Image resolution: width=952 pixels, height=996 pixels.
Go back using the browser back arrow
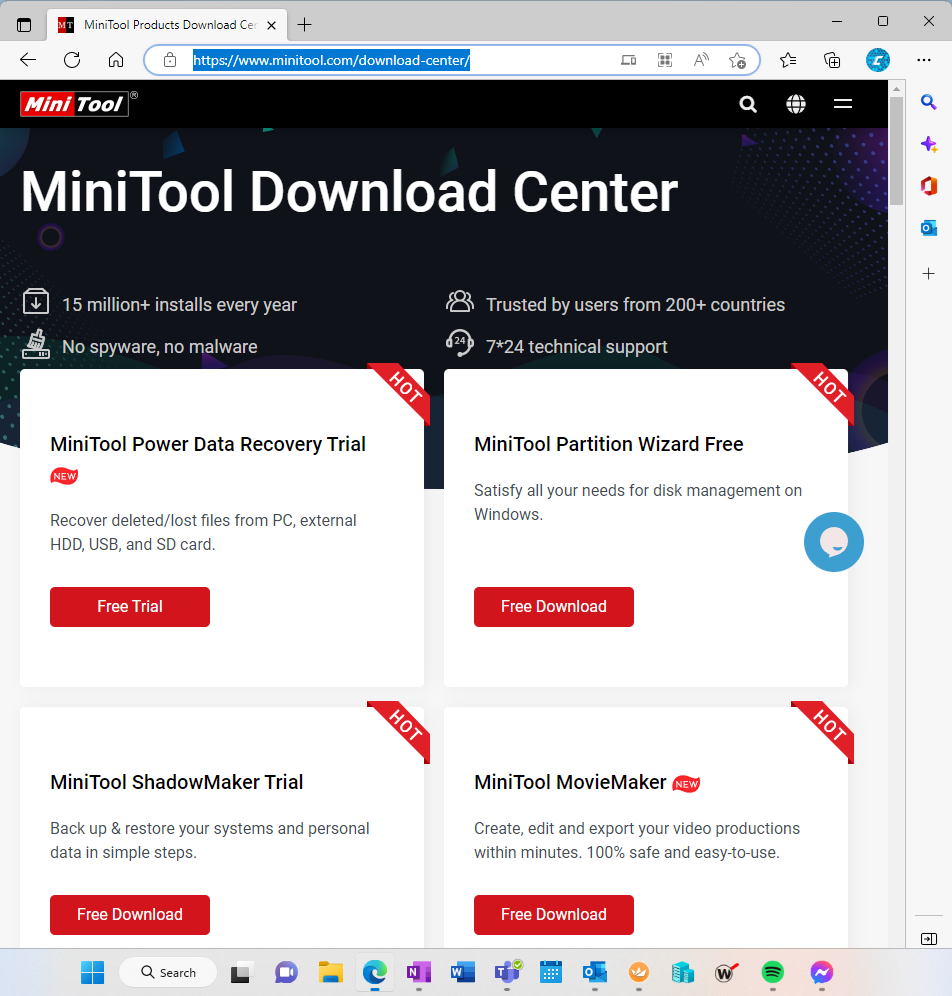point(28,60)
